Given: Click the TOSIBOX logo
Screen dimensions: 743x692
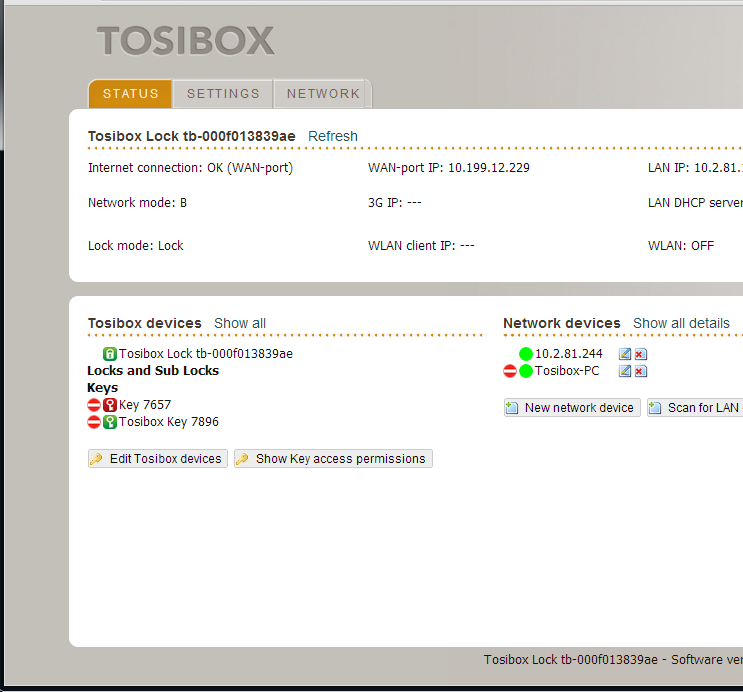Looking at the screenshot, I should [x=185, y=41].
